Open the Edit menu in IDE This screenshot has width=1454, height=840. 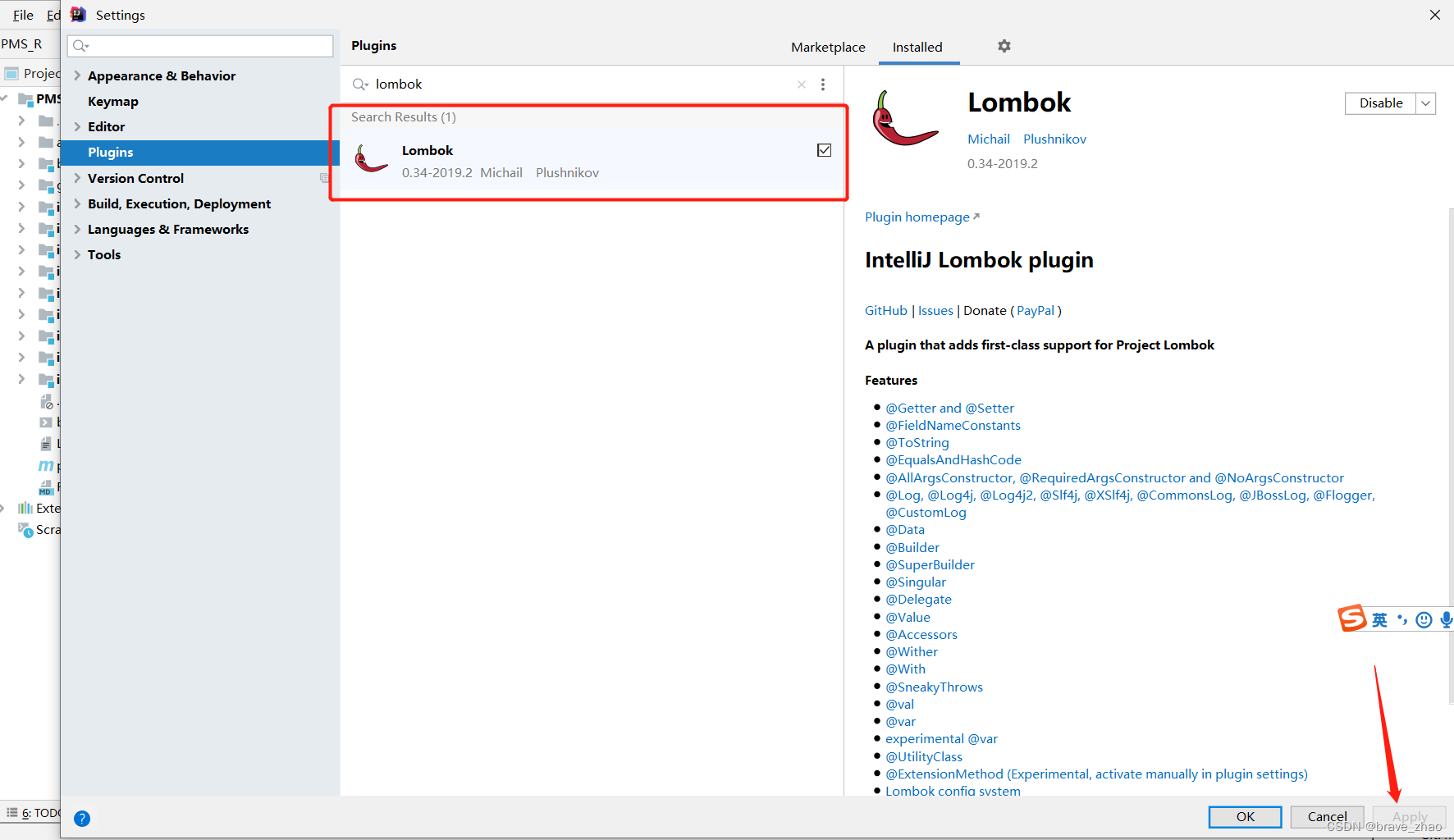point(53,15)
